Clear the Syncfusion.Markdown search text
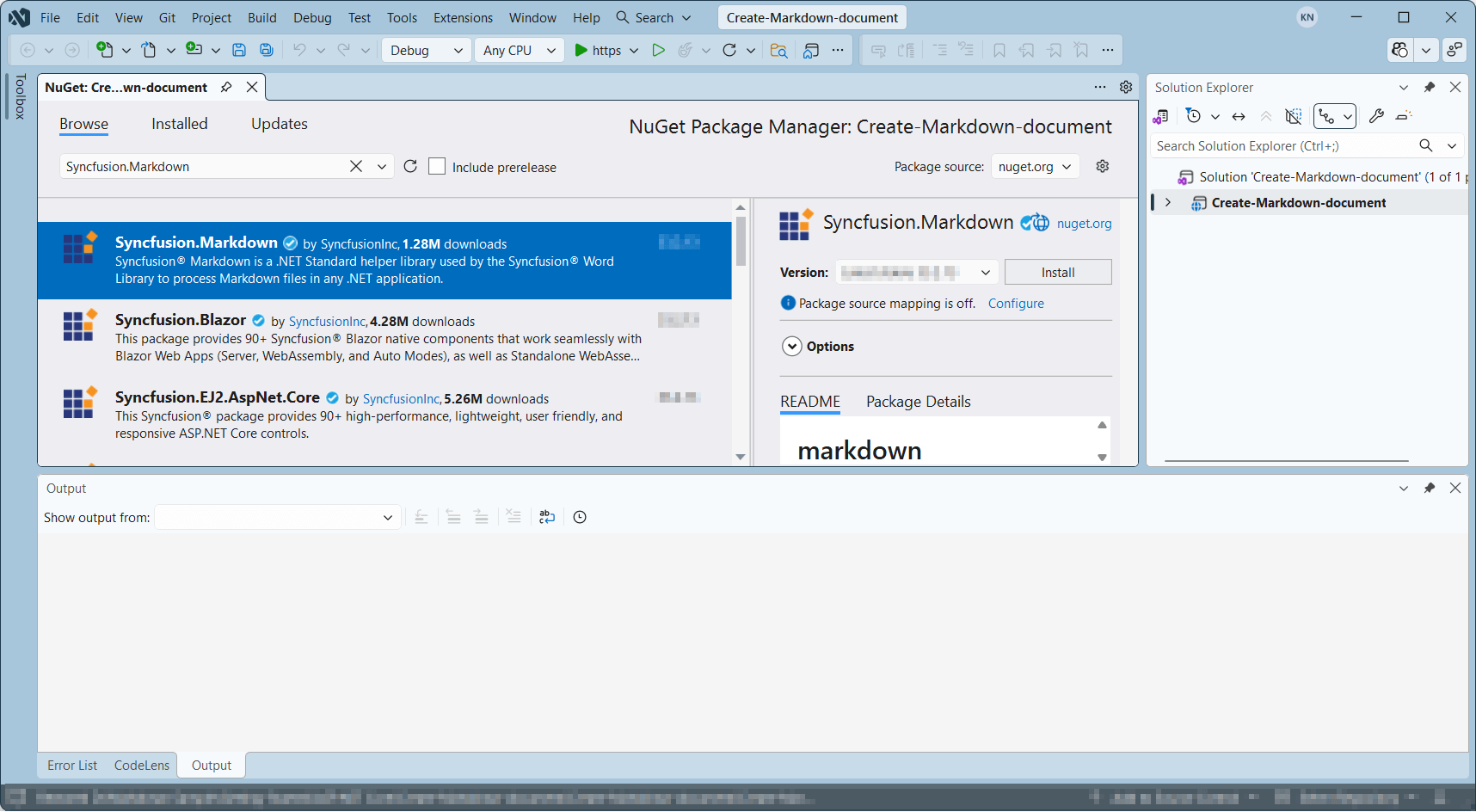1476x812 pixels. click(356, 166)
